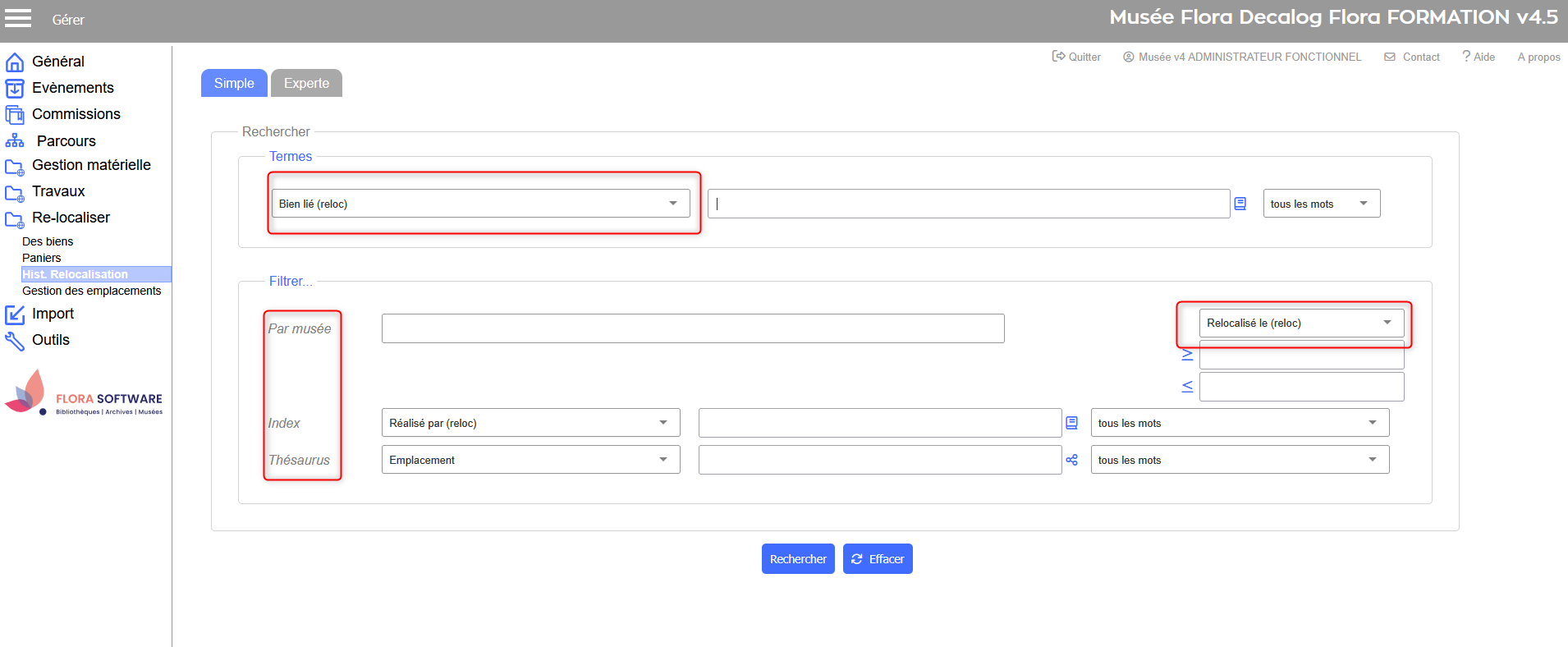
Task: Select the Simple search tab
Action: pos(234,83)
